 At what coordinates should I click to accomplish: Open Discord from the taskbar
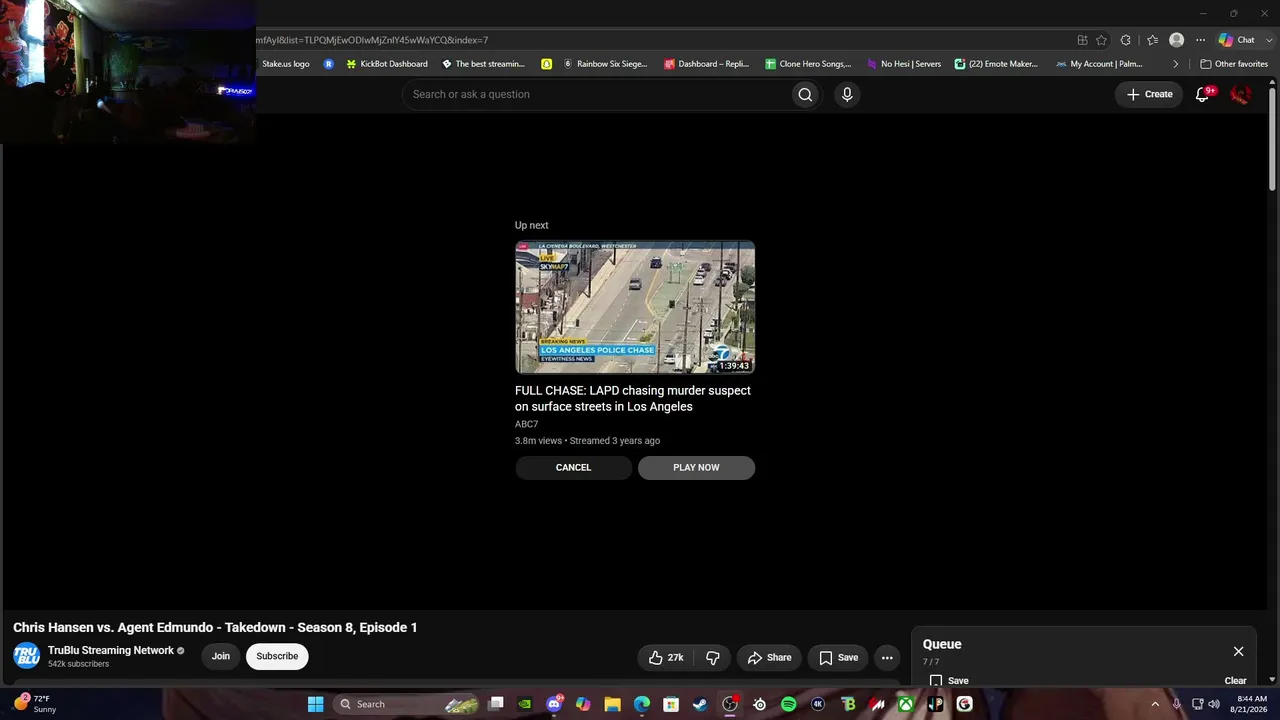[554, 704]
